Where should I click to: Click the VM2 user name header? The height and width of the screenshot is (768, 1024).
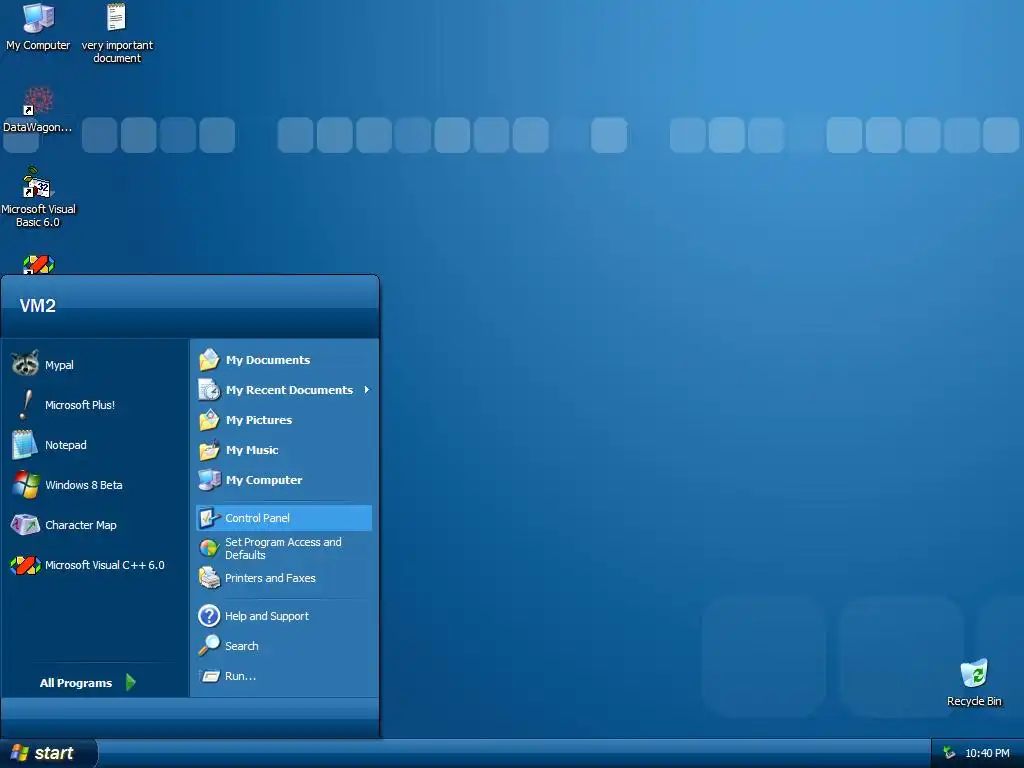(x=37, y=306)
